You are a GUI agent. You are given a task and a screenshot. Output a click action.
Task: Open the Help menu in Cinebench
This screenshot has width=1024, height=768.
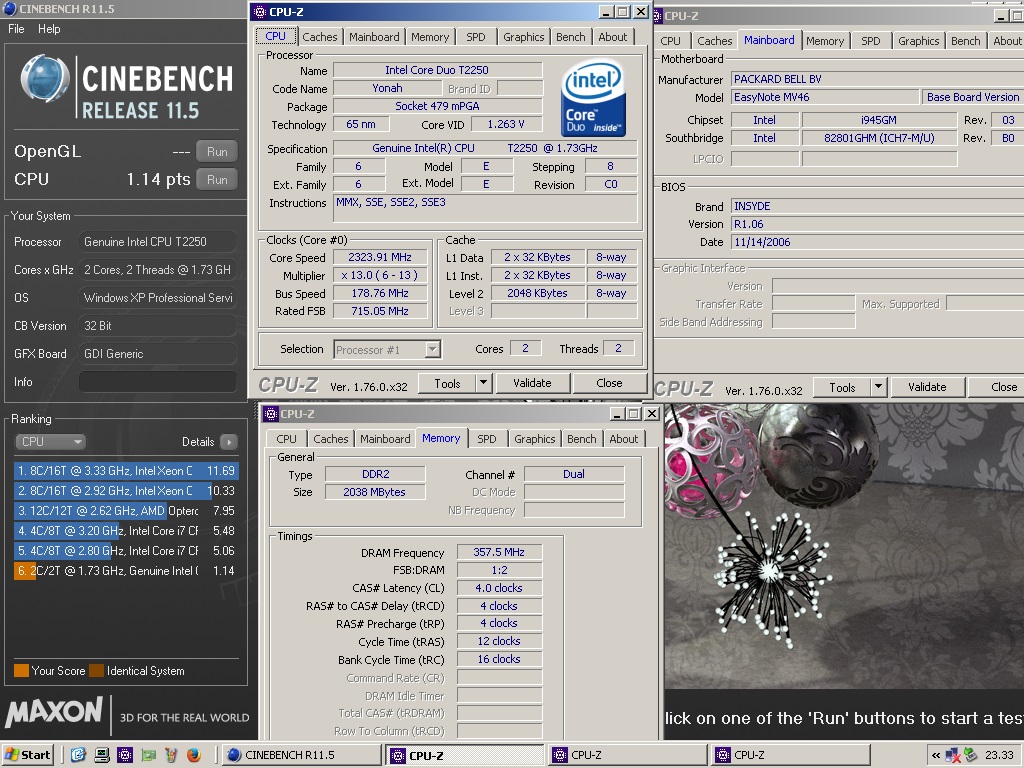49,29
